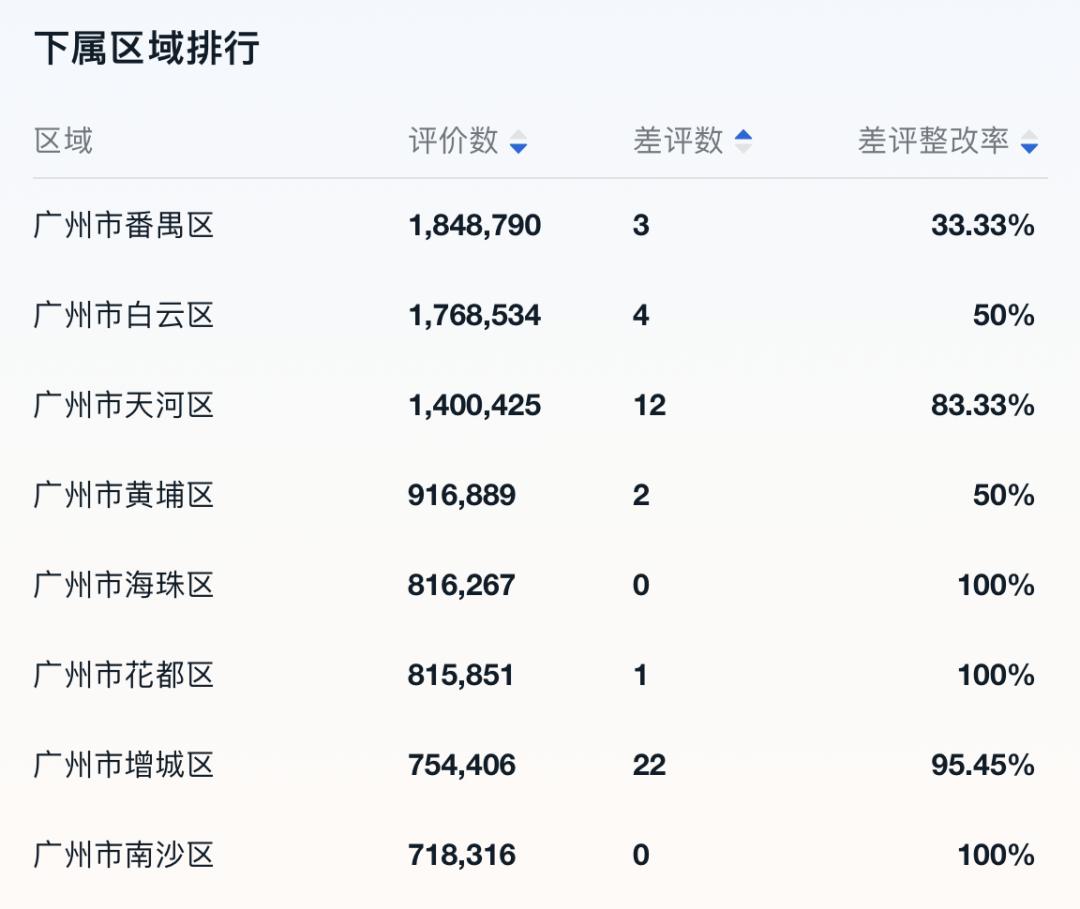This screenshot has width=1080, height=909.
Task: Select the 广州市花都区 row name
Action: pos(124,675)
